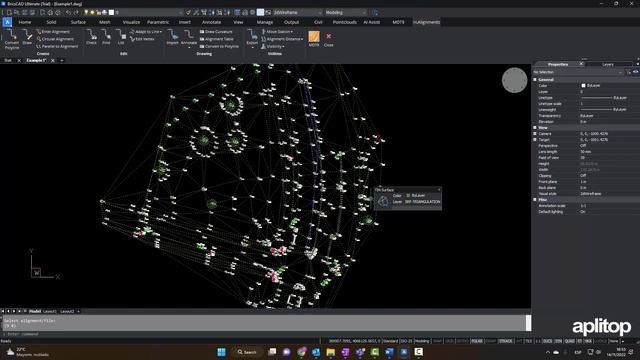Switch to the Civil ribbon tab
Viewport: 640px width, 360px height.
[318, 22]
